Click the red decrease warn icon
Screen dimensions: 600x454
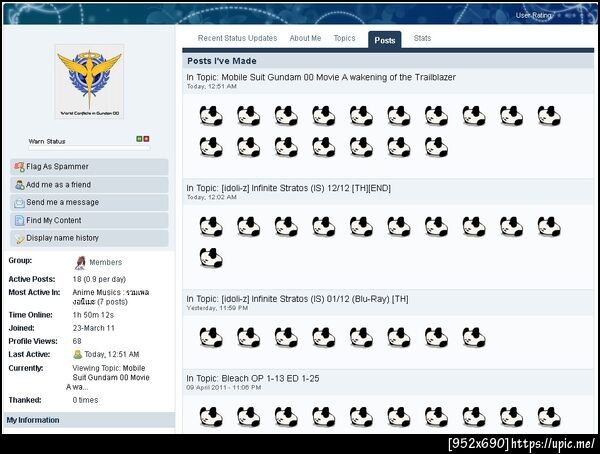[x=146, y=139]
